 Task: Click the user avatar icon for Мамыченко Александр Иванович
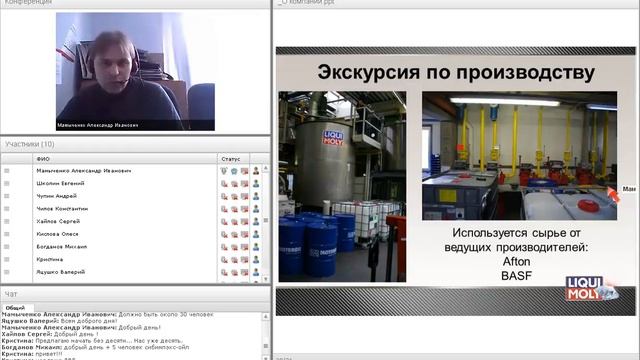[x=256, y=171]
